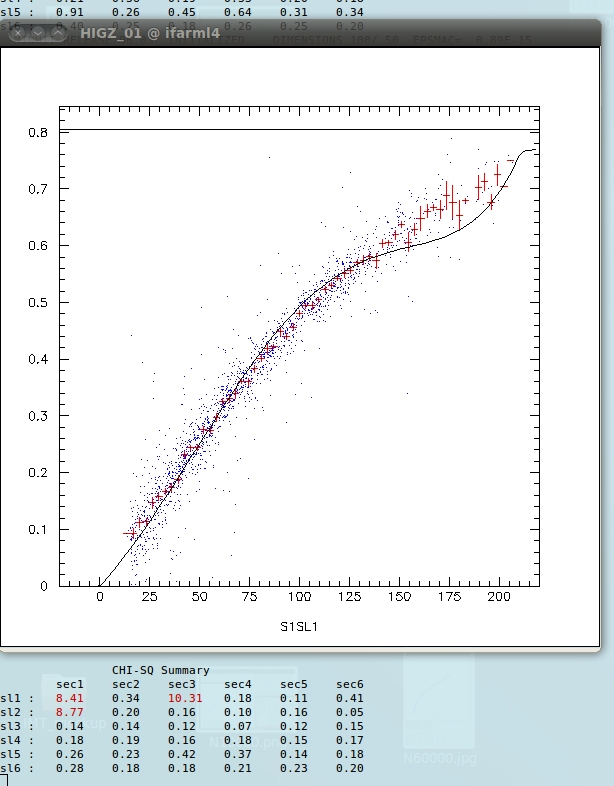Maximize the HIGZ_01 plot window
614x786 pixels.
pos(57,33)
